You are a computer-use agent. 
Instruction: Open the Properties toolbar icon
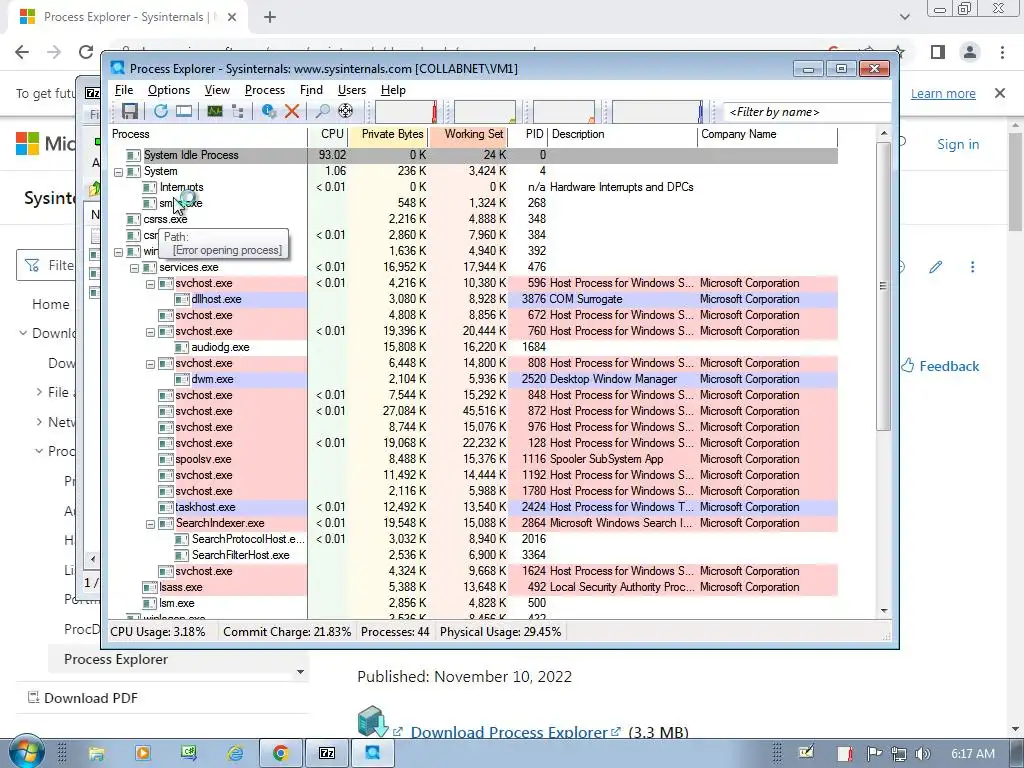coord(268,111)
